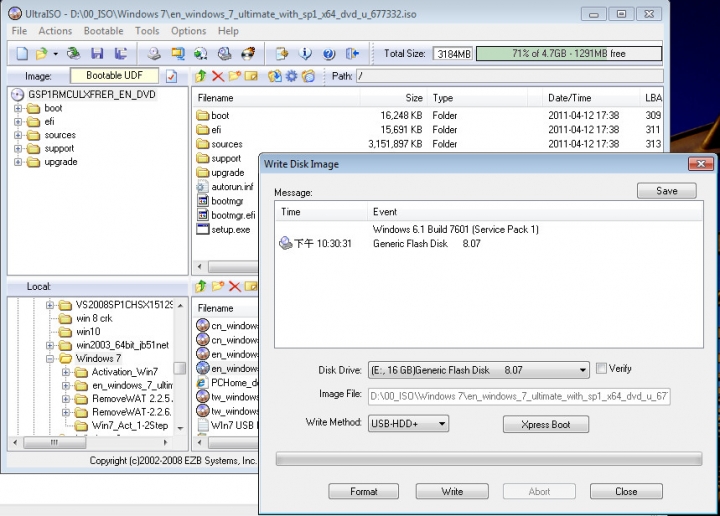Expand the upgrade folder in image tree
The image size is (720, 516).
click(18, 162)
